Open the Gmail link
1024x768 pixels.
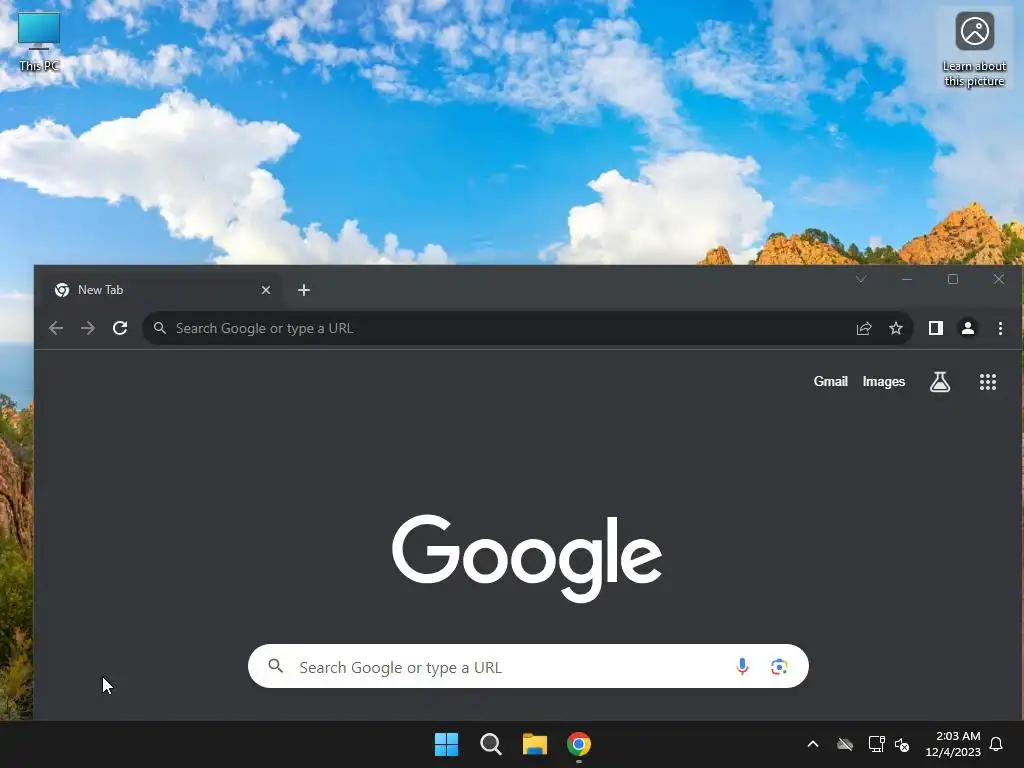(x=830, y=382)
